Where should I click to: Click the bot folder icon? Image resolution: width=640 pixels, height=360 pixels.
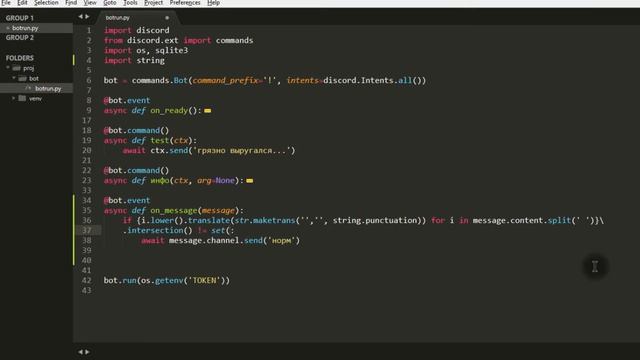pyautogui.click(x=22, y=78)
